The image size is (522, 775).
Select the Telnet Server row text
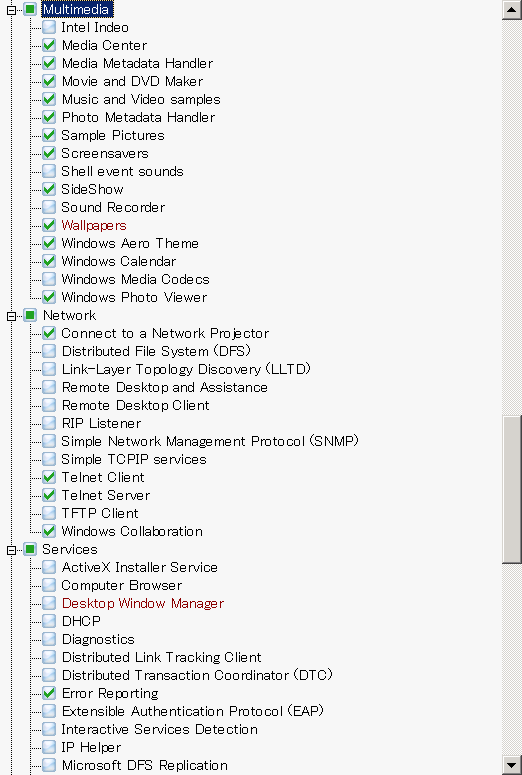tap(106, 495)
